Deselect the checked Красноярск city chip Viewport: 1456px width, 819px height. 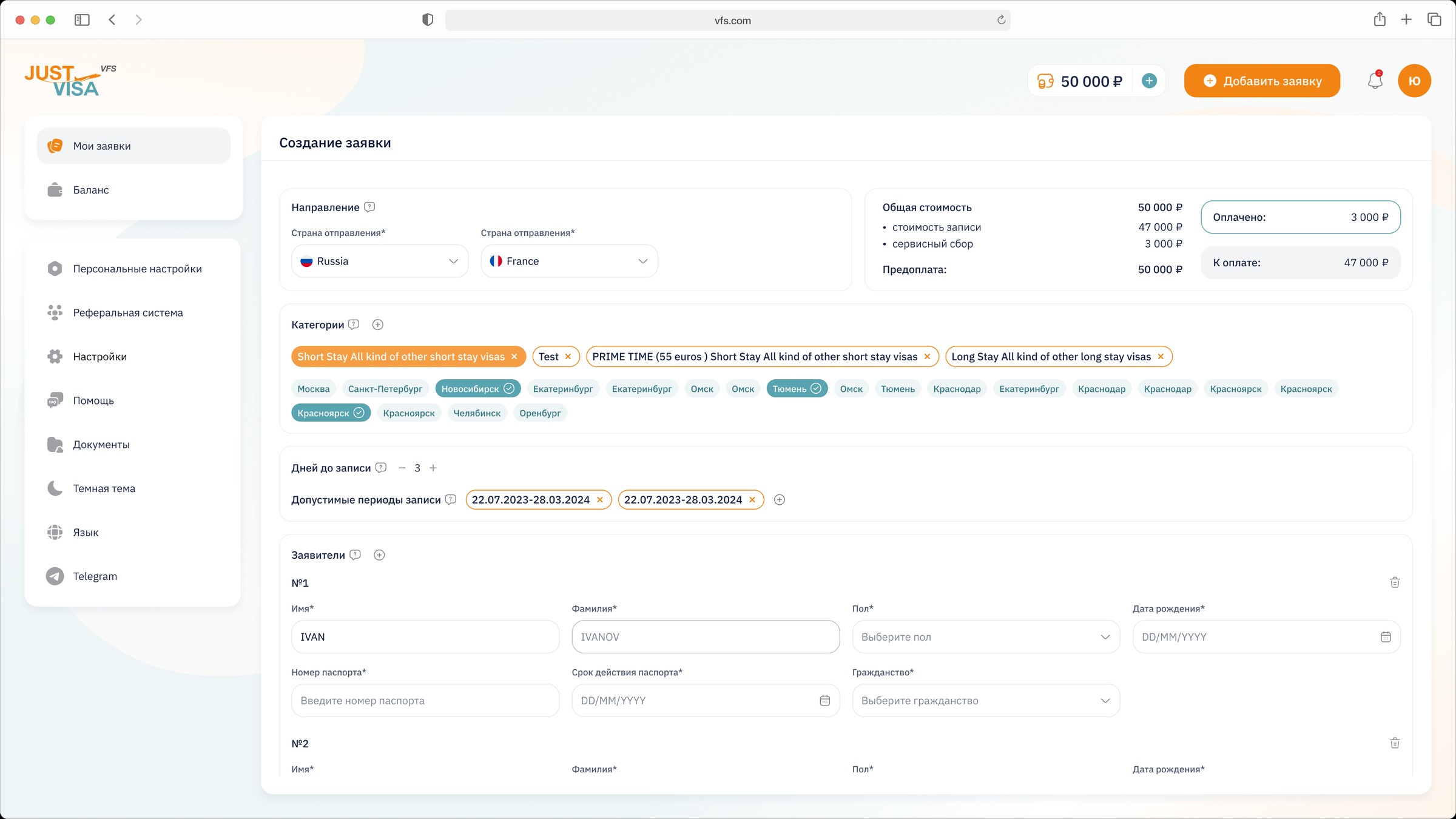[x=331, y=413]
